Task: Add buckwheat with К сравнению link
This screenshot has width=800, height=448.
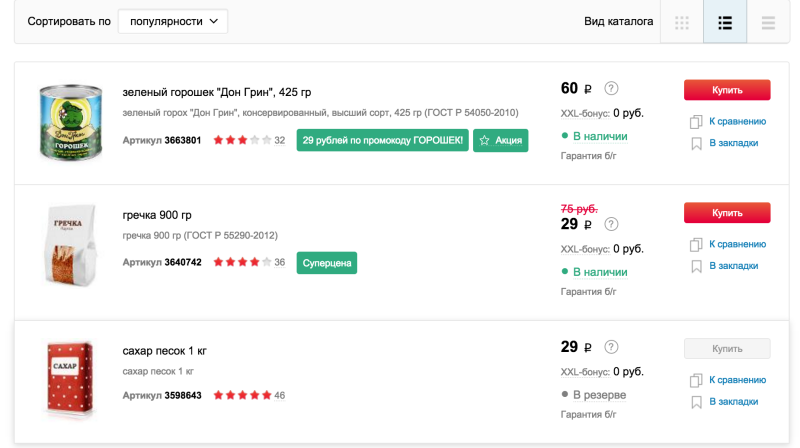Action: point(738,244)
